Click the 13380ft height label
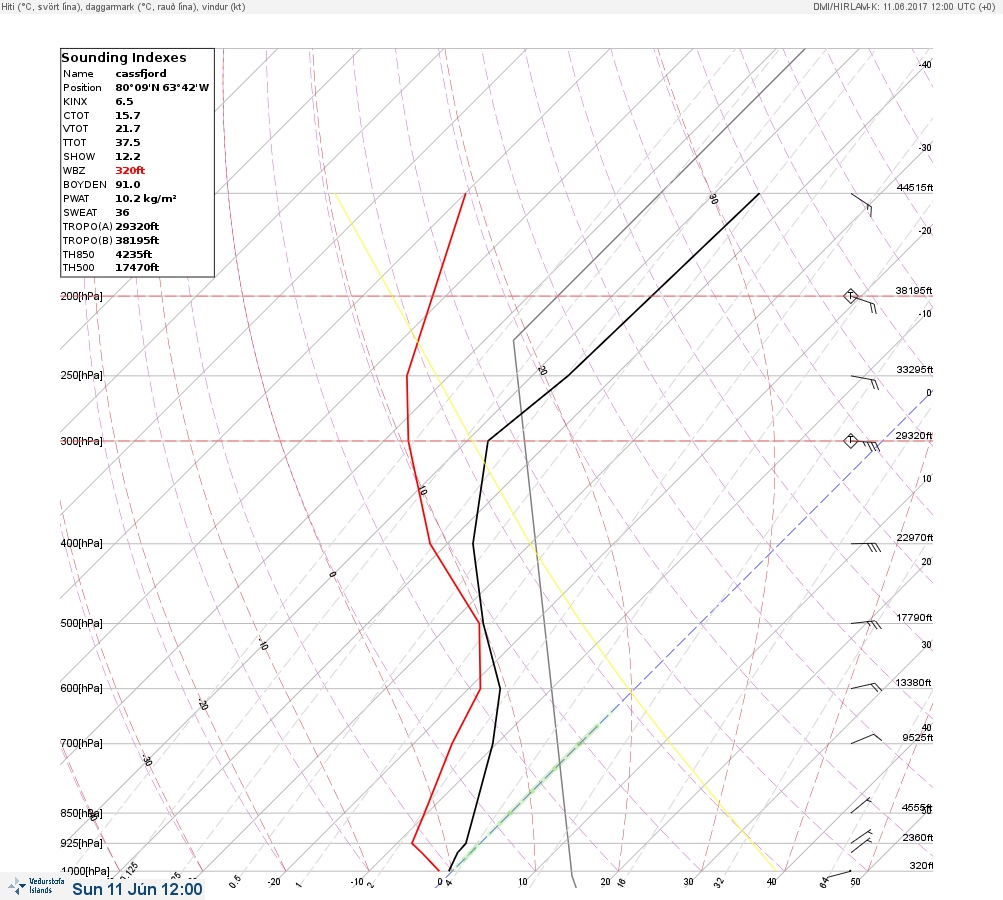Screen dimensions: 1003x900 [x=913, y=683]
